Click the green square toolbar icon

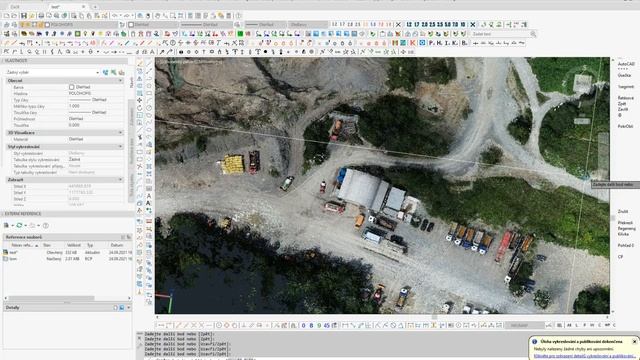(240, 34)
